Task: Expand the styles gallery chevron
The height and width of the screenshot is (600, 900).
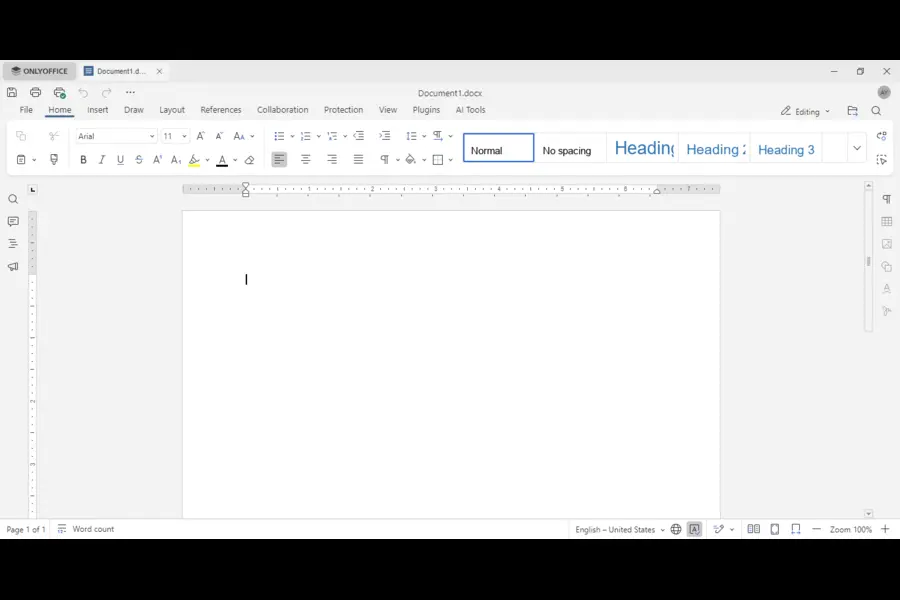Action: pyautogui.click(x=857, y=148)
